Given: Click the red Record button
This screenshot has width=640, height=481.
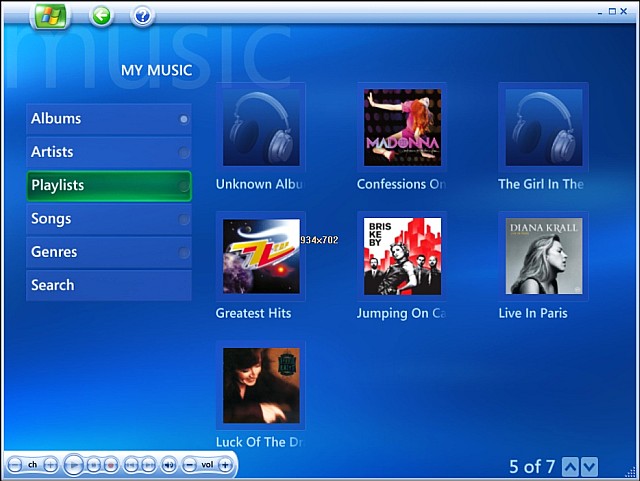Looking at the screenshot, I should click(110, 465).
